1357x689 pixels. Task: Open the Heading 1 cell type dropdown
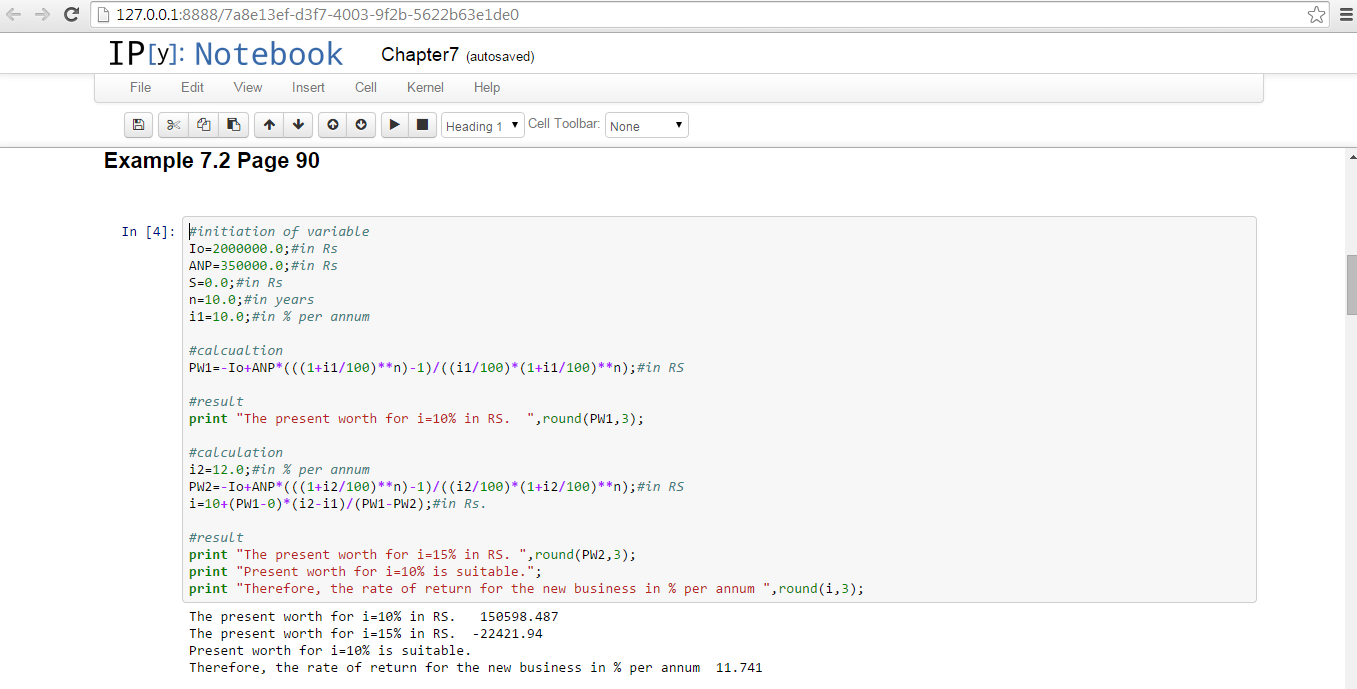pyautogui.click(x=483, y=126)
